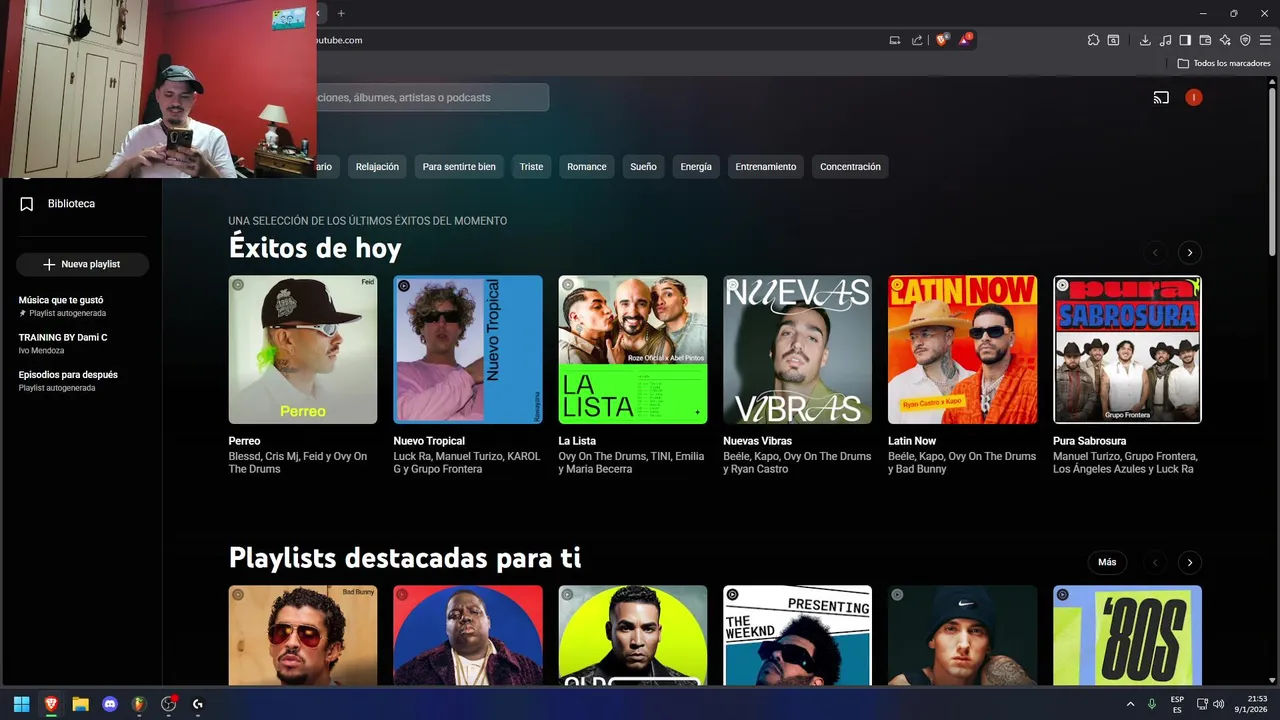Click next arrow in Playlists destacadas
This screenshot has height=720, width=1280.
(x=1189, y=563)
